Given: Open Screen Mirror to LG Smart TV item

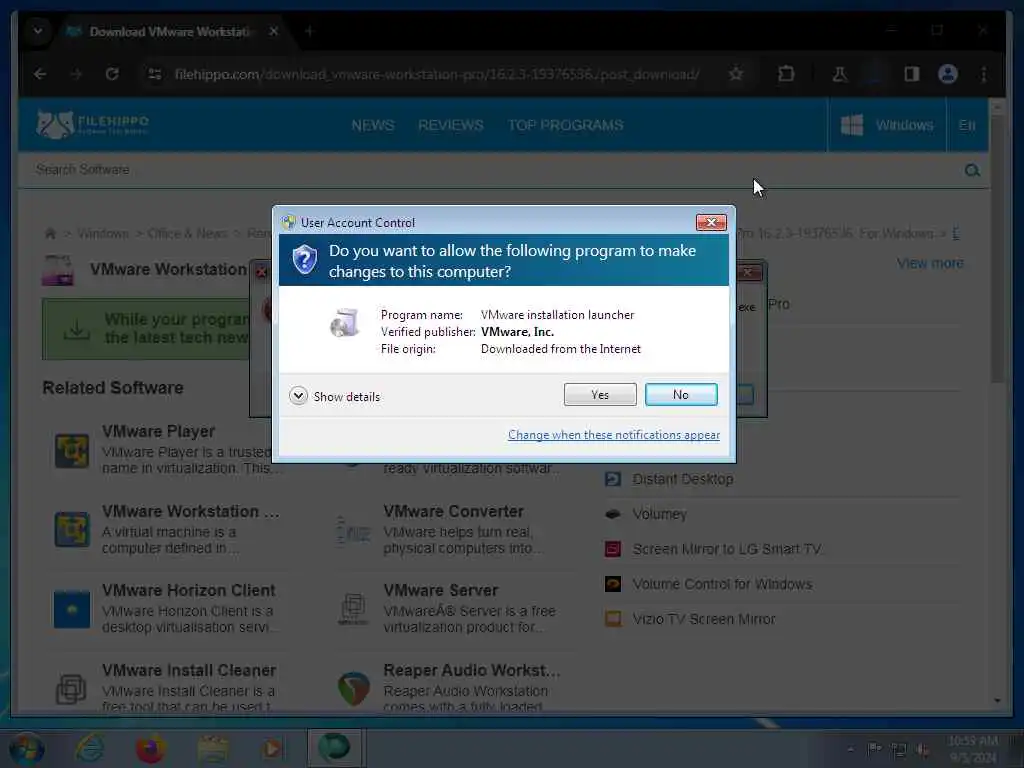Looking at the screenshot, I should coord(726,549).
